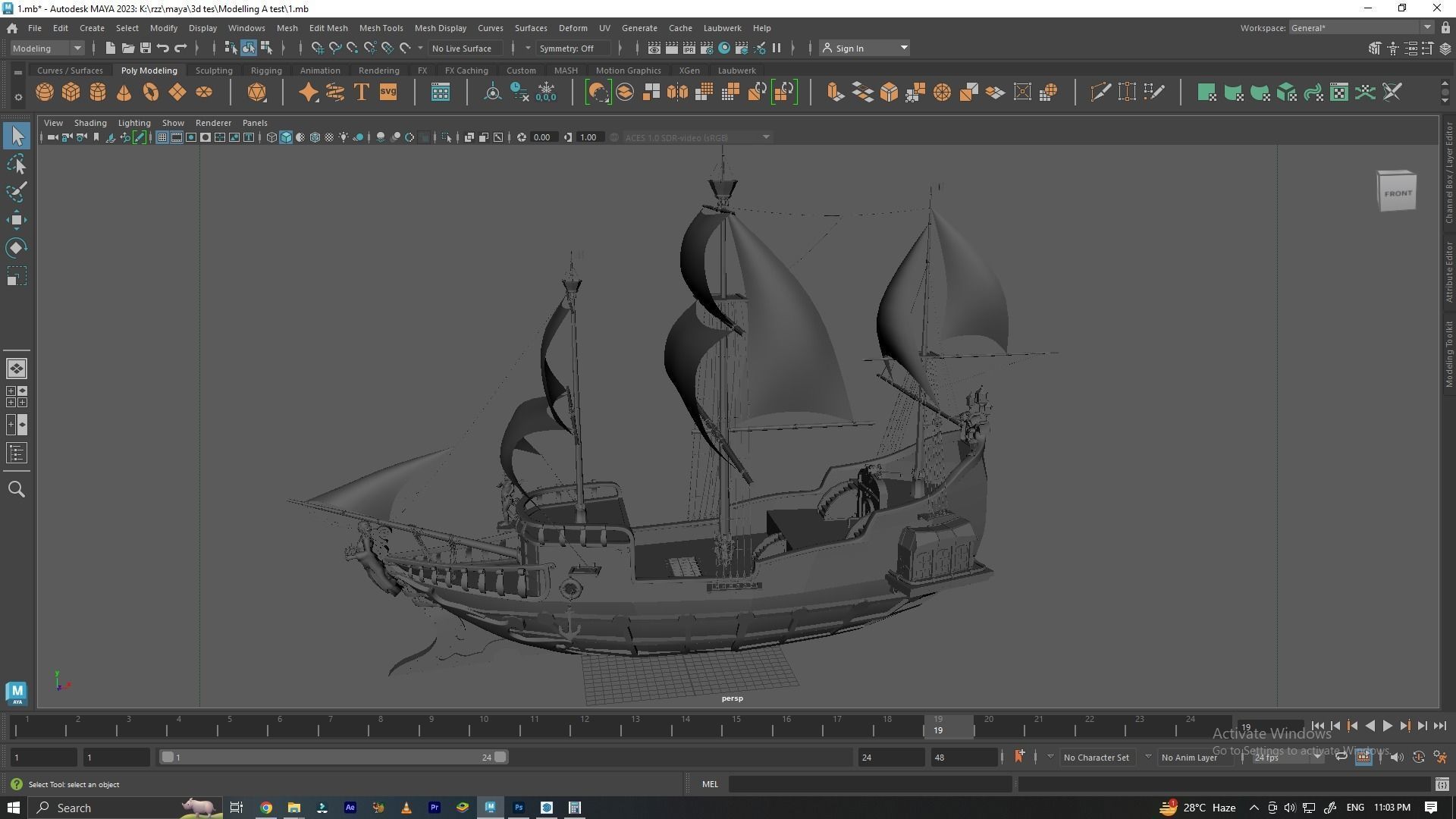Expand the Sign In dropdown arrow

click(x=903, y=48)
